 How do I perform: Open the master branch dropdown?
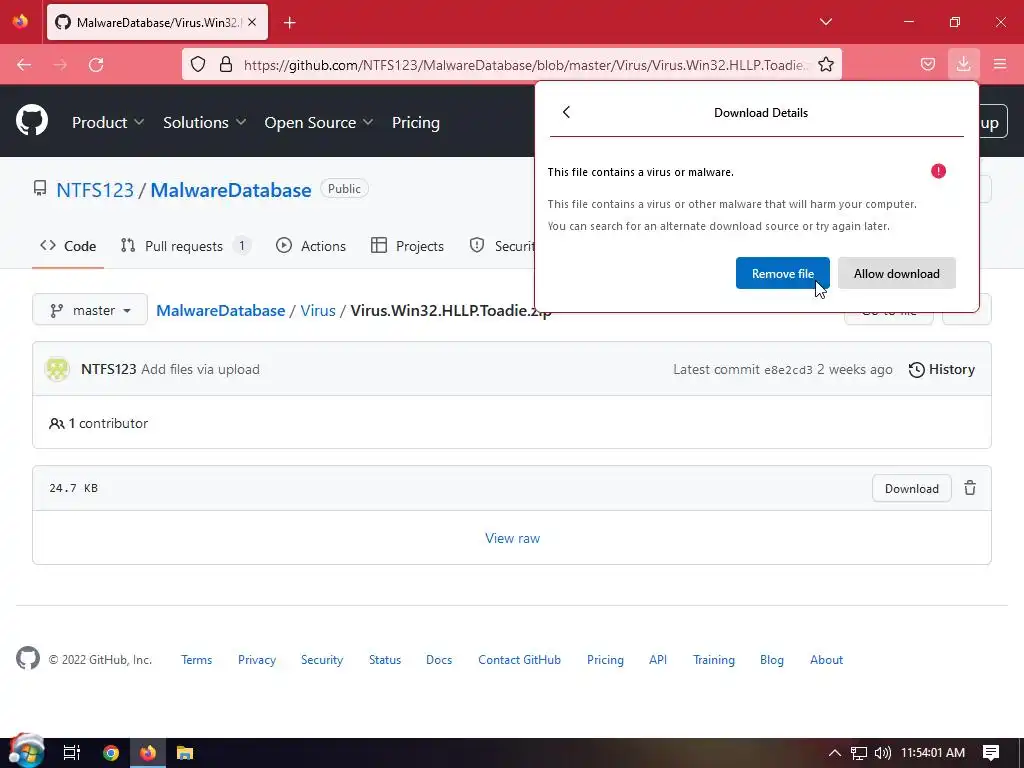coord(90,310)
